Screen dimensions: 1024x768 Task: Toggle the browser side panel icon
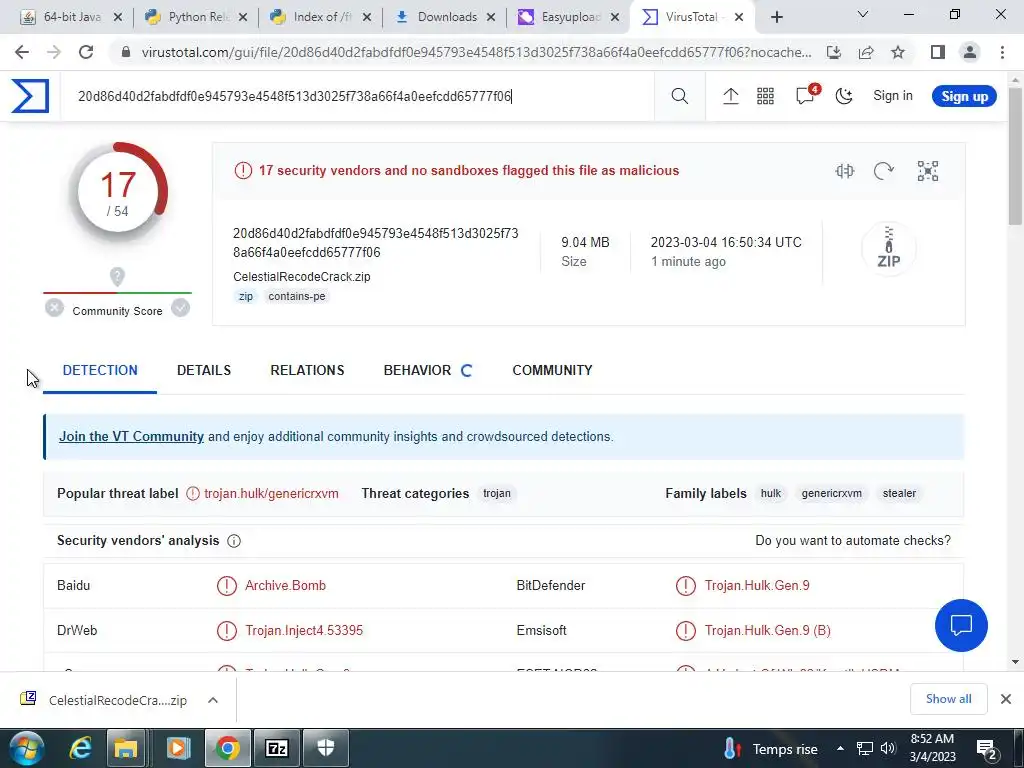pos(938,52)
